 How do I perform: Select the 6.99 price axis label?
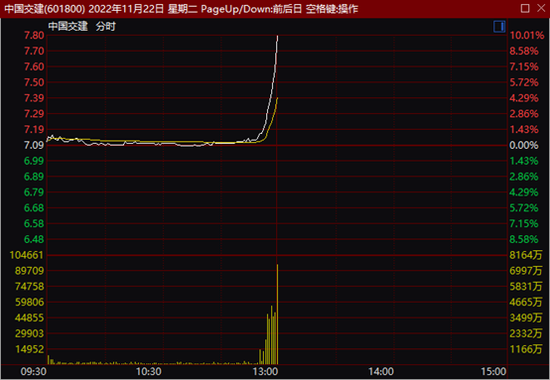(x=34, y=161)
